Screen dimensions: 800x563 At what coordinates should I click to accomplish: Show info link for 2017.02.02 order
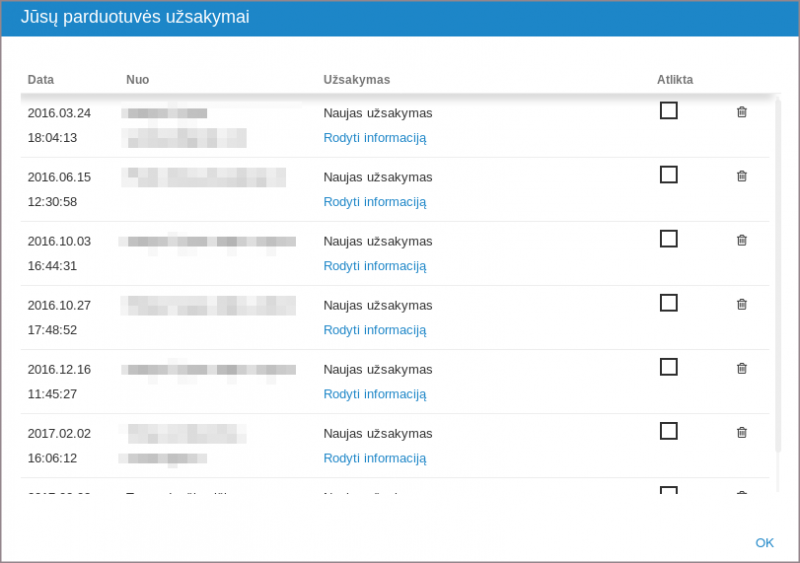coord(374,458)
